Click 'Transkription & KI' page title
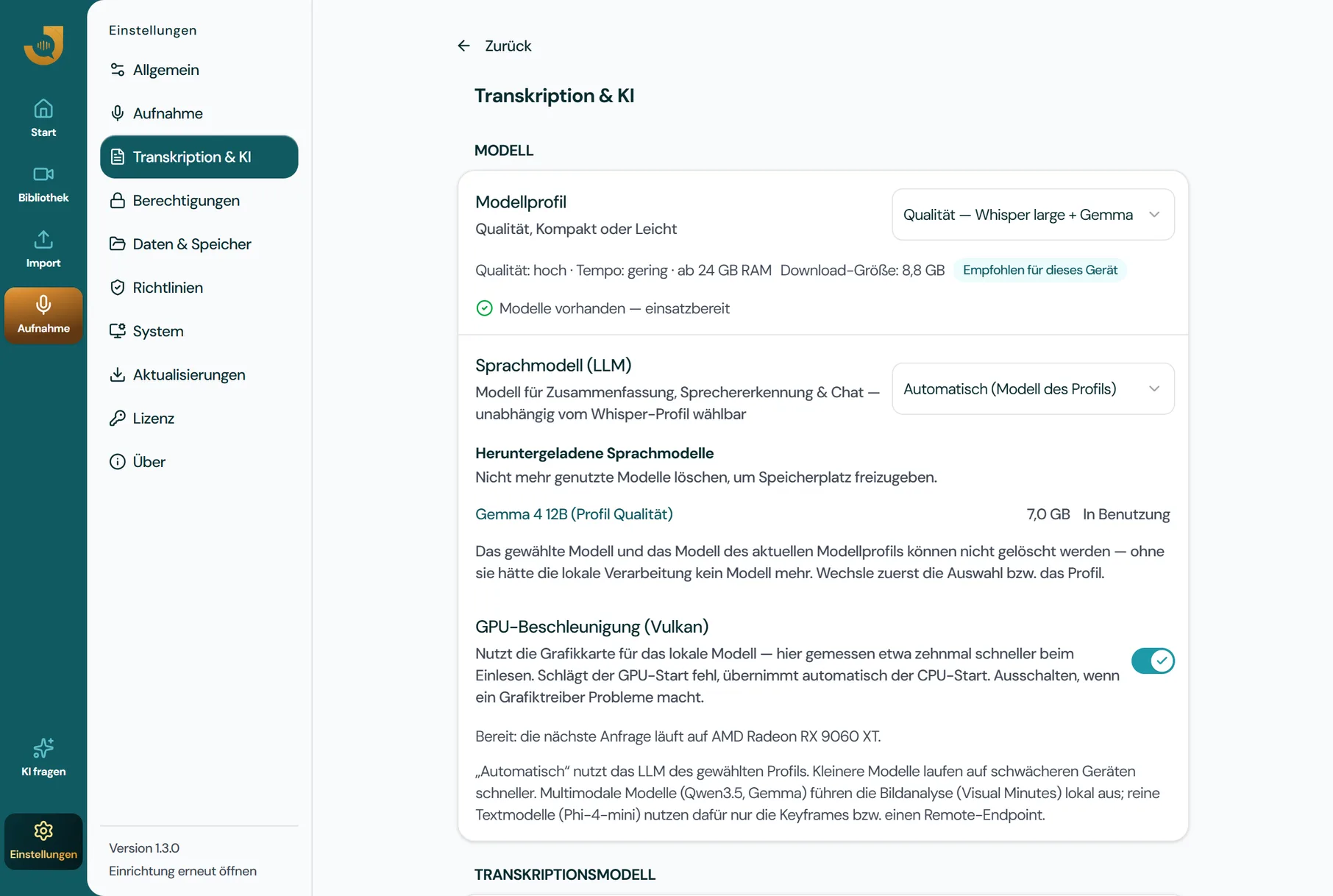This screenshot has height=896, width=1333. 554,96
